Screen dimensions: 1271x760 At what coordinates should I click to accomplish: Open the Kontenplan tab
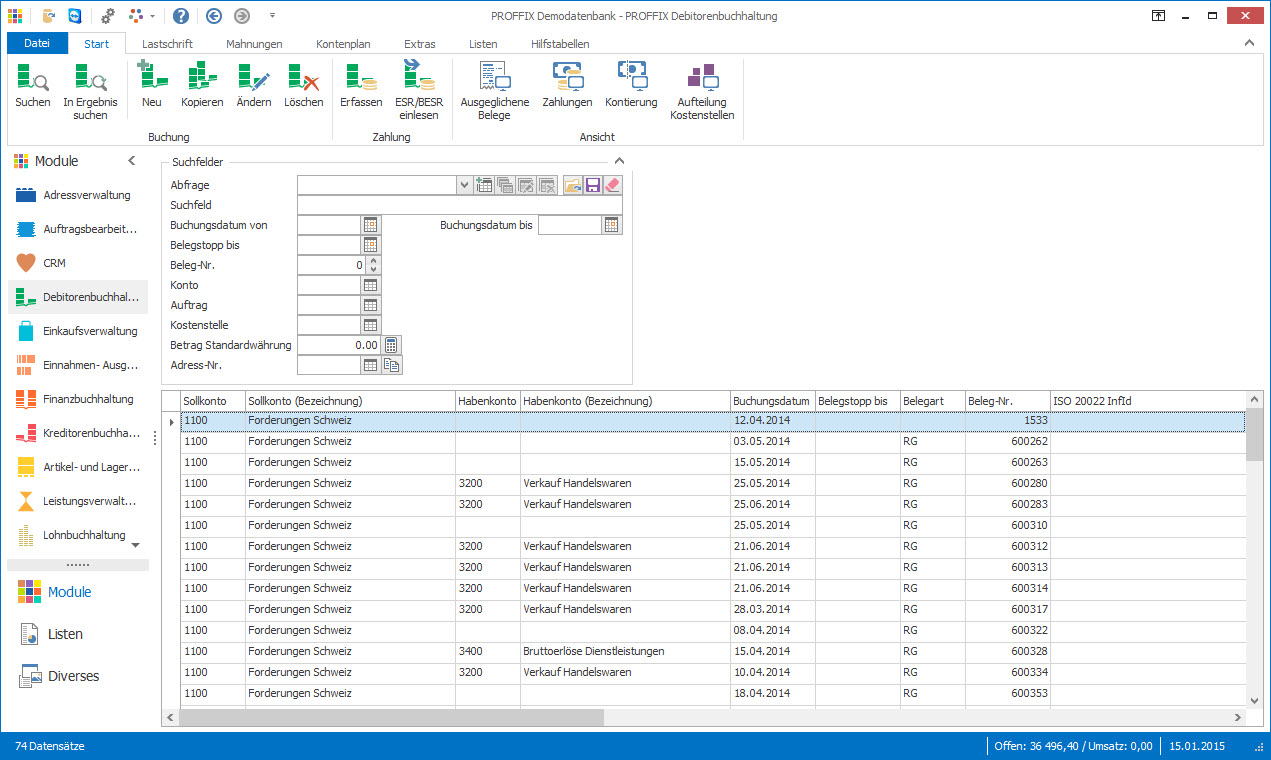(343, 44)
